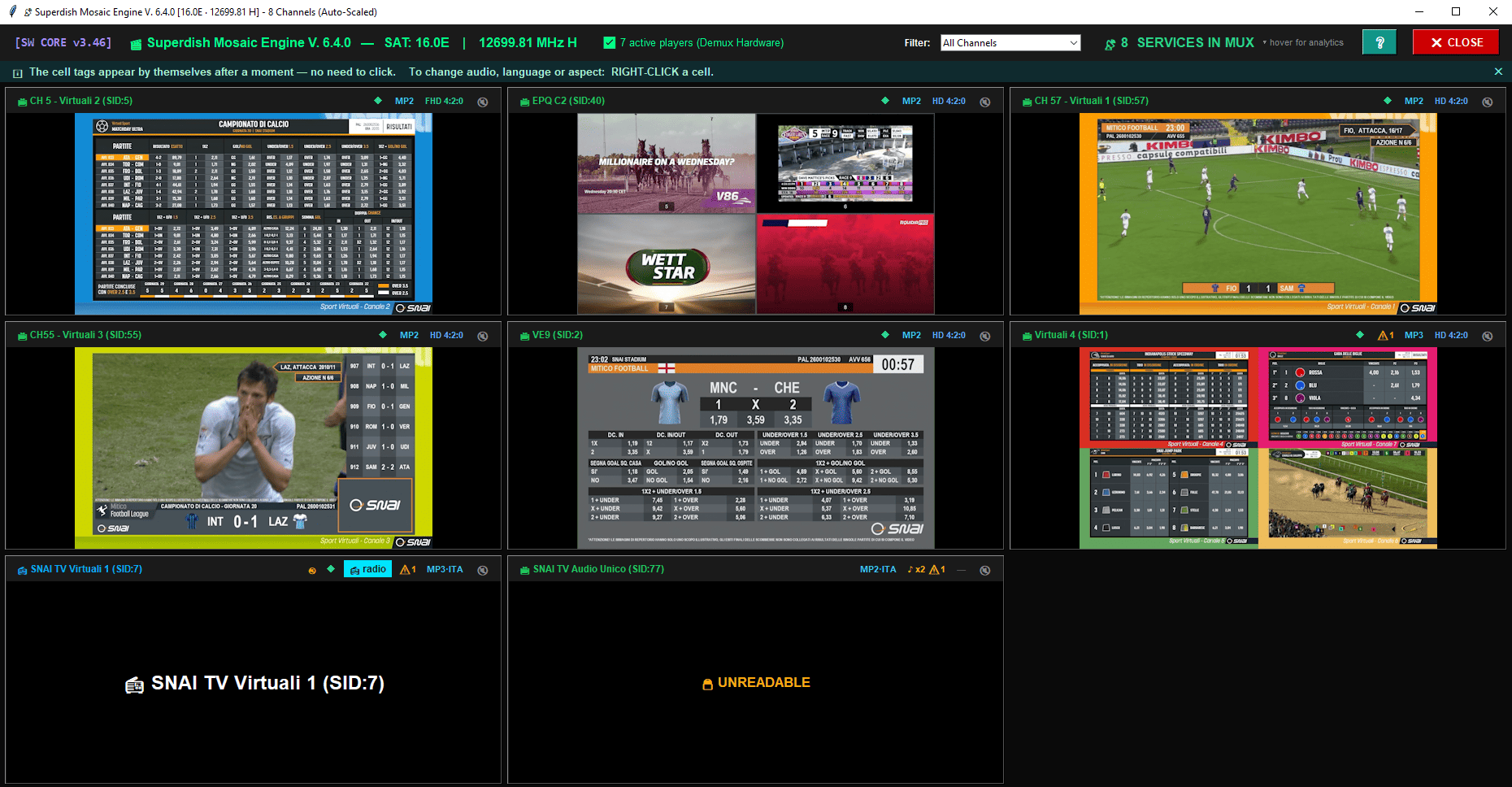1512x787 pixels.
Task: Click the orange circular icon on the SNAI TV Virtuali 1 row
Action: pyautogui.click(x=312, y=570)
